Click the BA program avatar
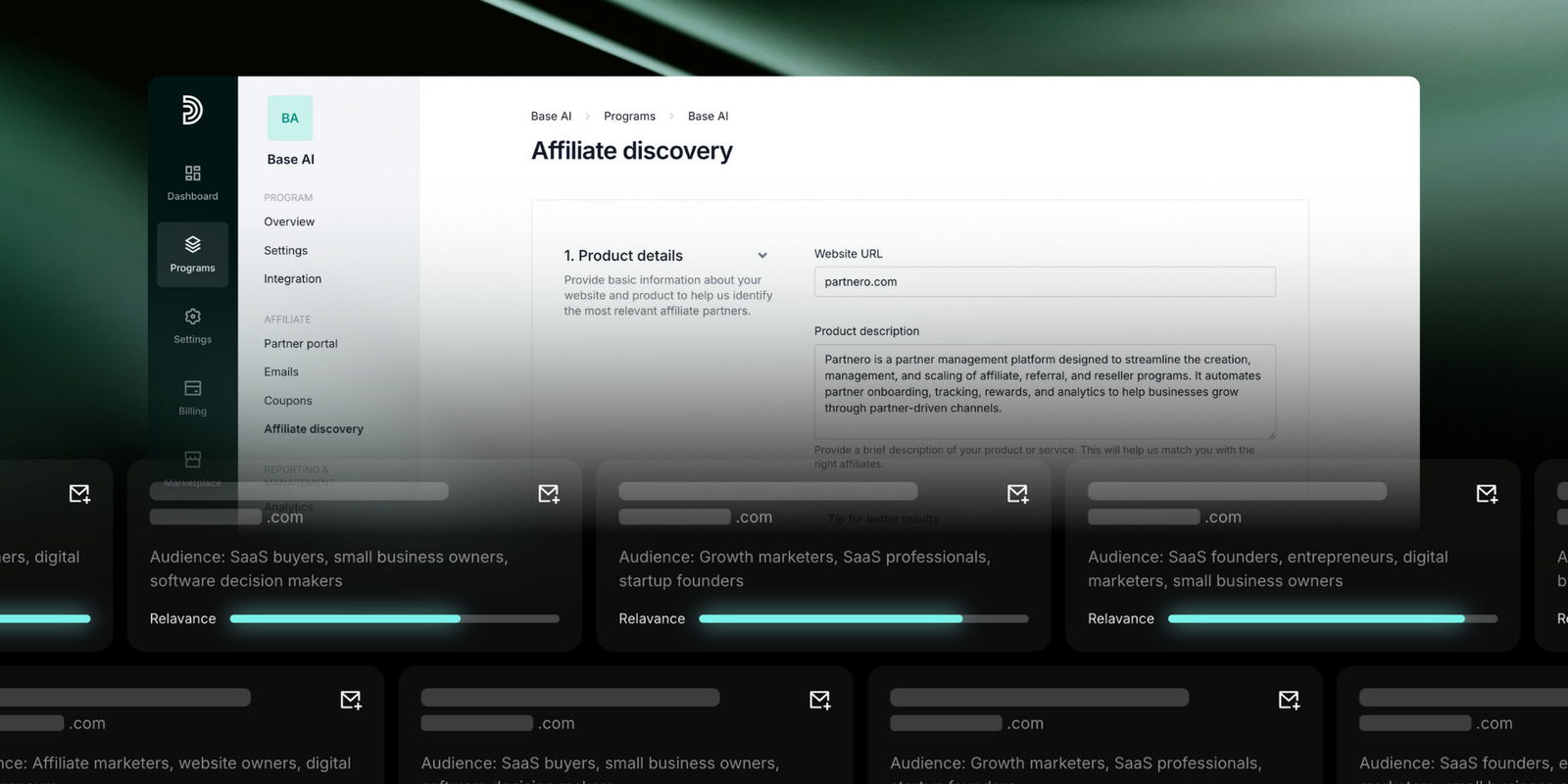This screenshot has width=1568, height=784. 290,119
